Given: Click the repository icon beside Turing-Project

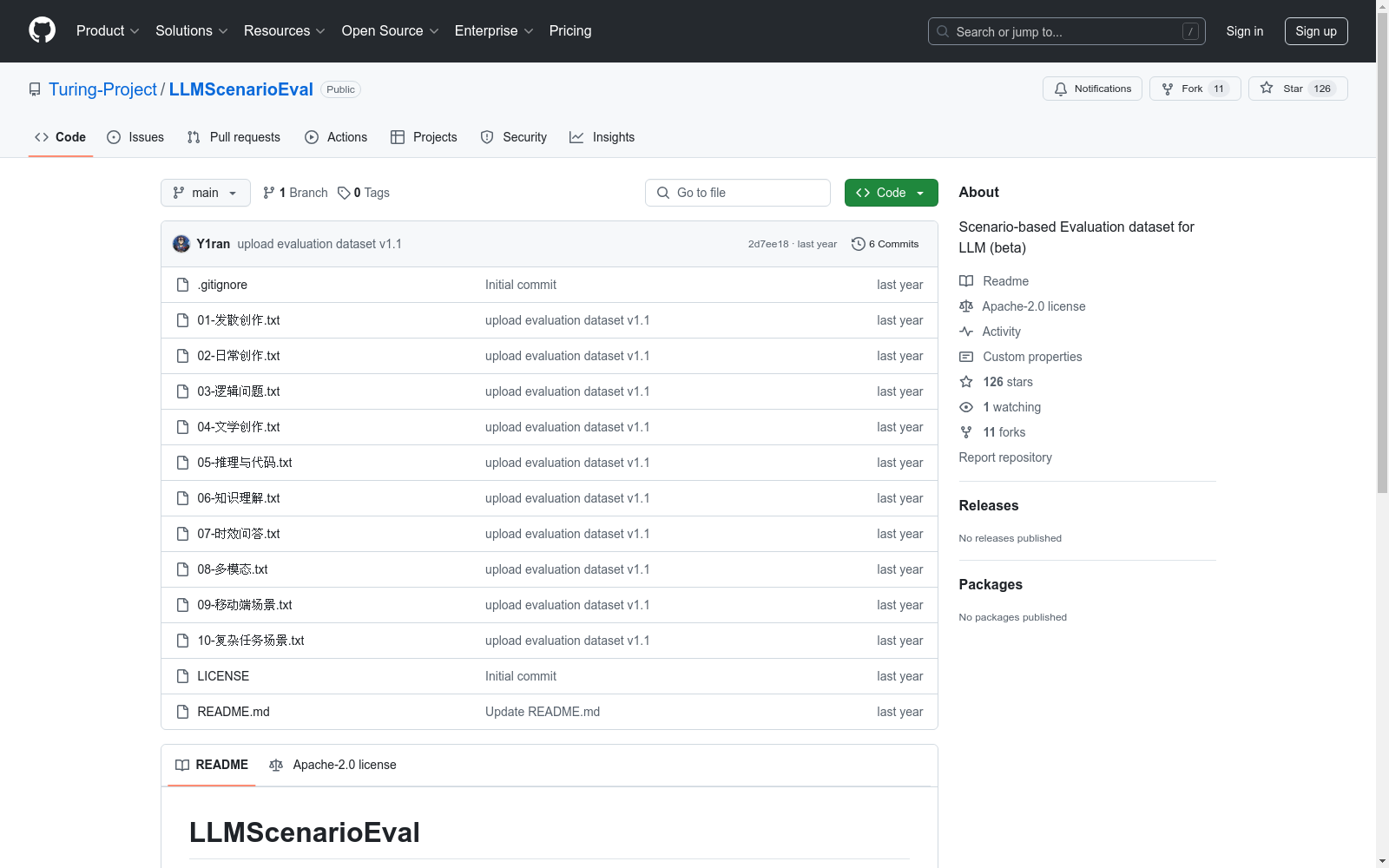Looking at the screenshot, I should [x=35, y=89].
